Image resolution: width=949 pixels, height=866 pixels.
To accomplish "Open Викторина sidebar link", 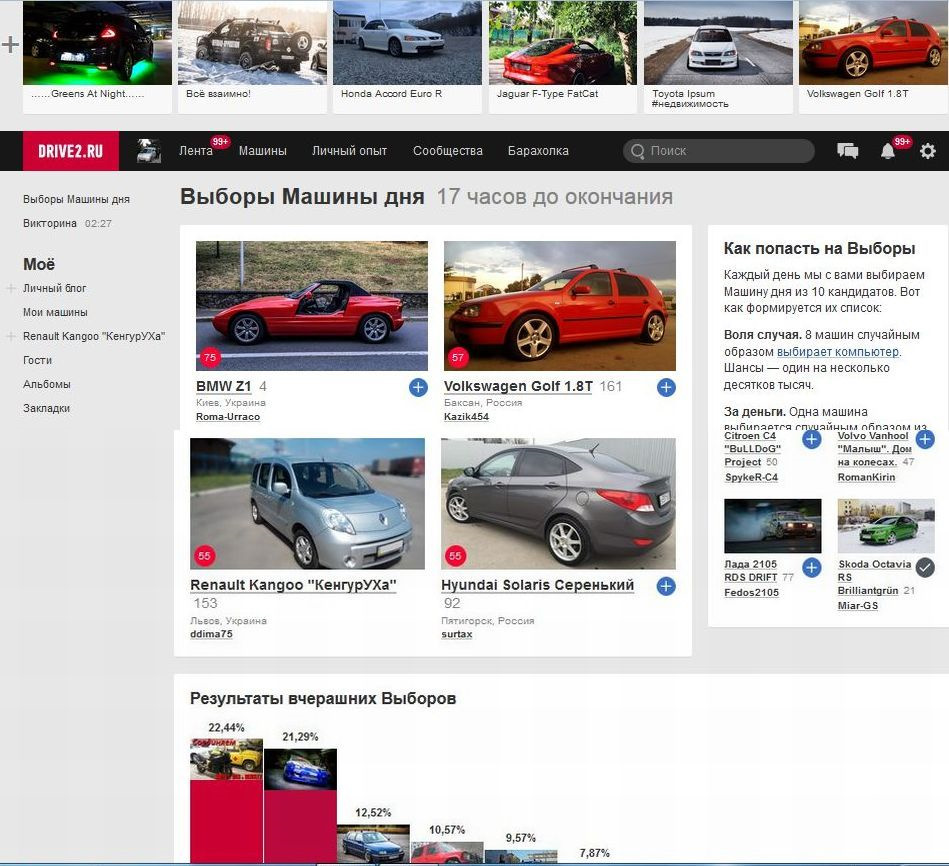I will pyautogui.click(x=50, y=223).
